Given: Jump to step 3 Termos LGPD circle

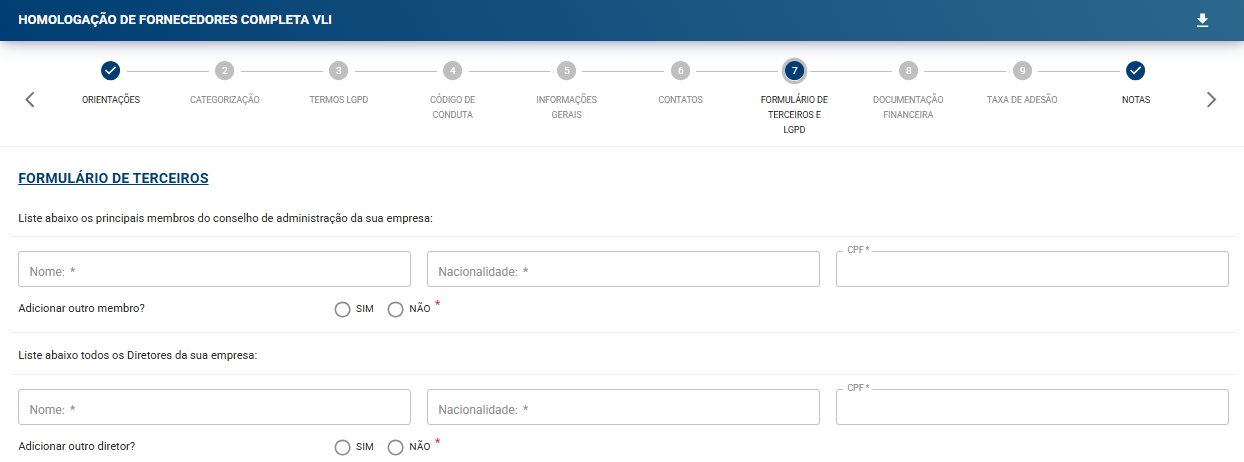Looking at the screenshot, I should 339,70.
